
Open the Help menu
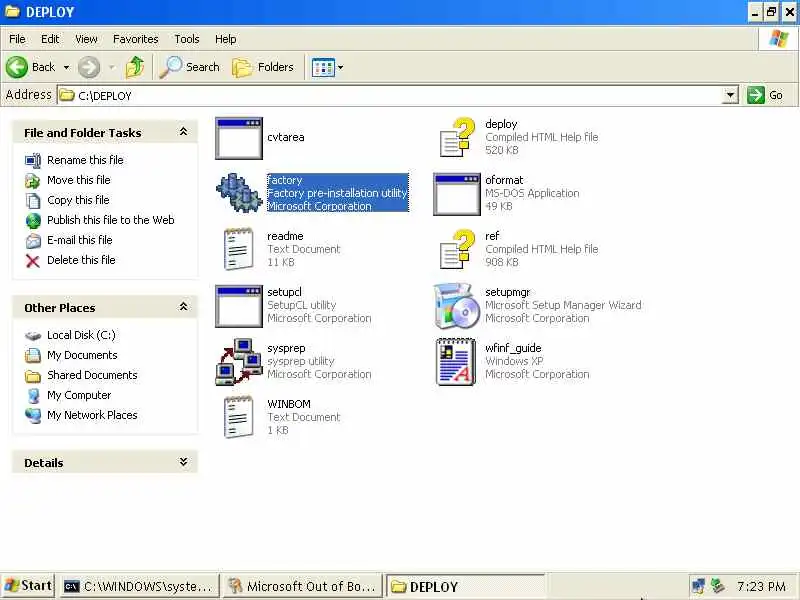(x=226, y=39)
